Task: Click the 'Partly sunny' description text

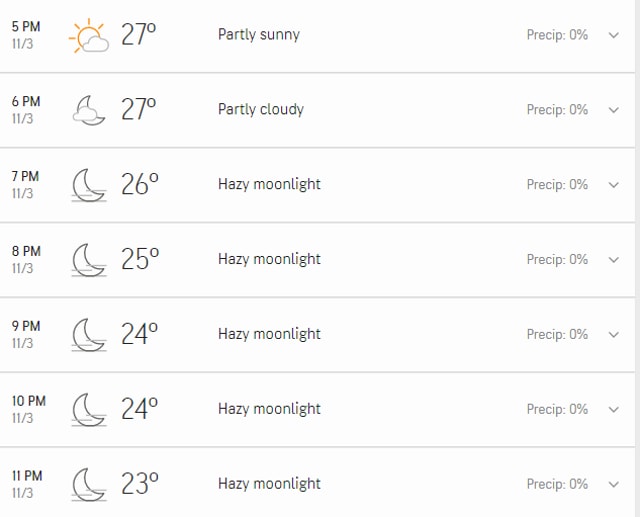Action: pos(259,35)
